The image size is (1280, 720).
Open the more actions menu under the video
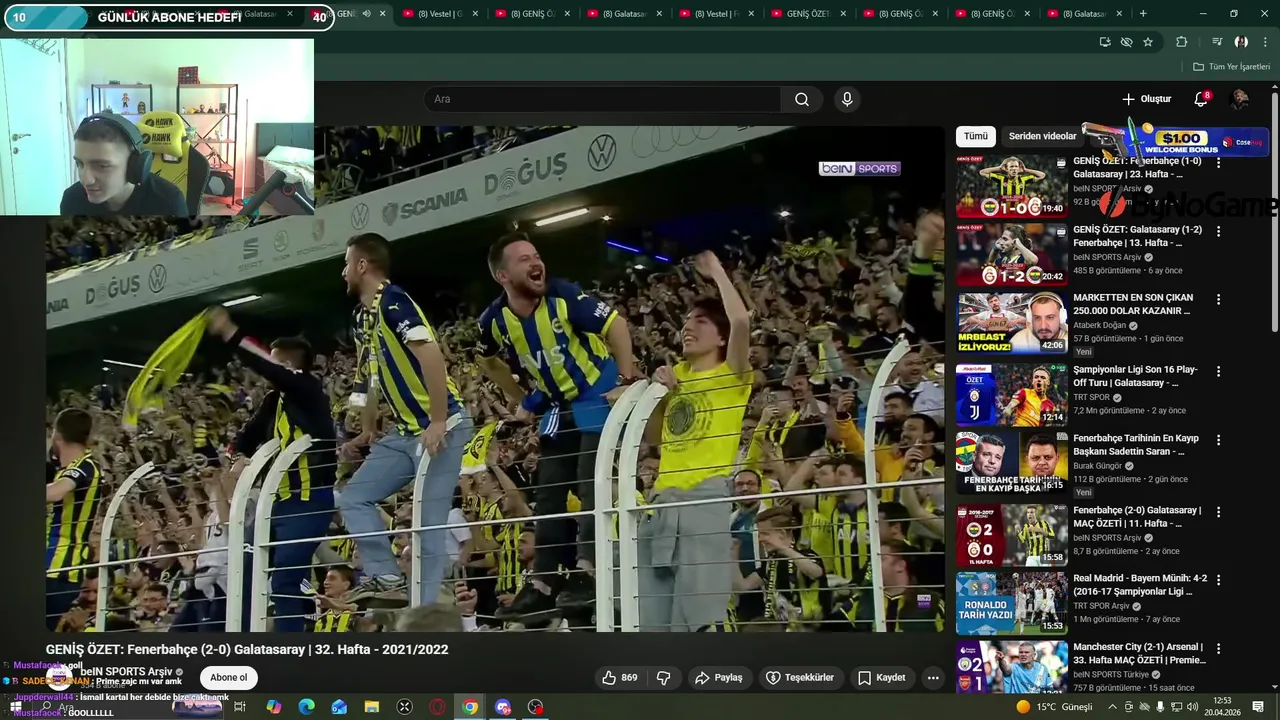coord(933,677)
